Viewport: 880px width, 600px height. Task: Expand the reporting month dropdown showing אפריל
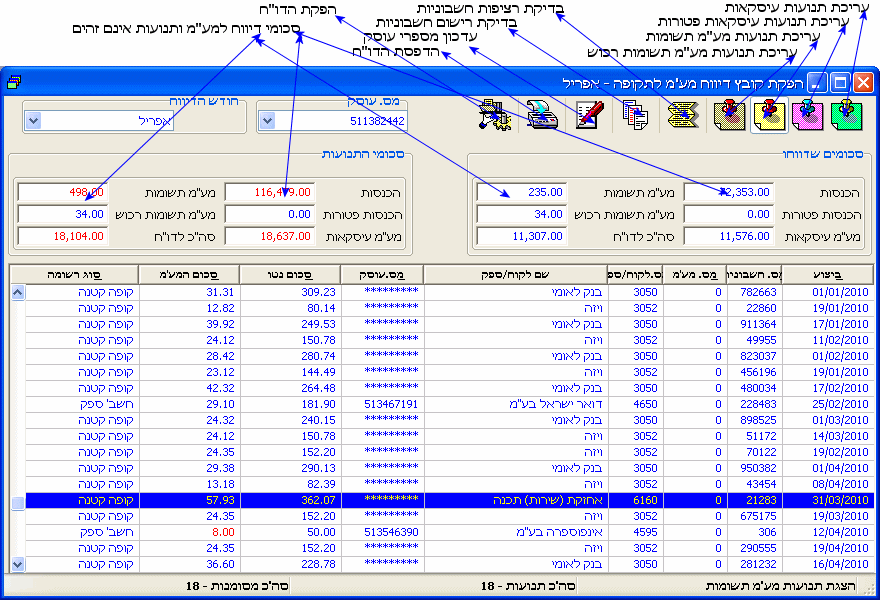pyautogui.click(x=34, y=121)
